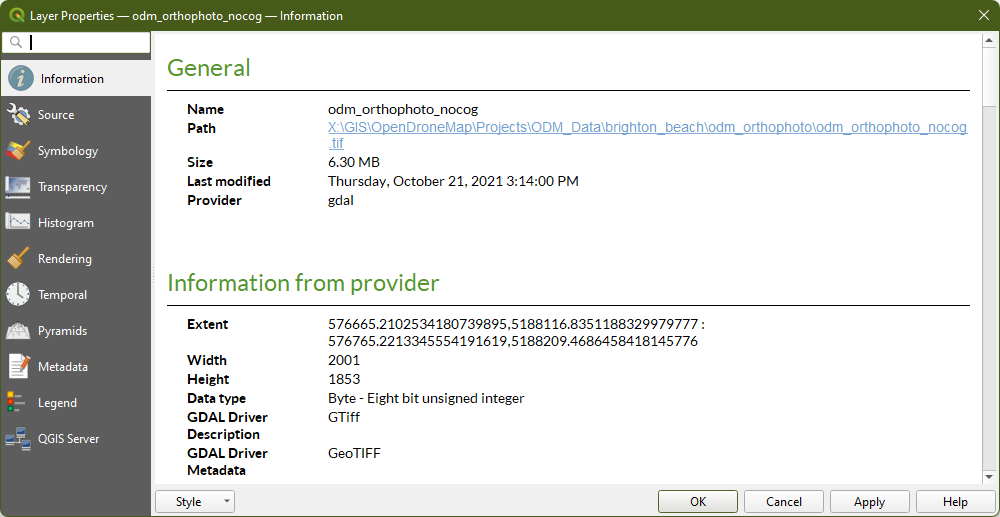This screenshot has width=1000, height=517.
Task: Open the Information page icon
Action: [20, 79]
